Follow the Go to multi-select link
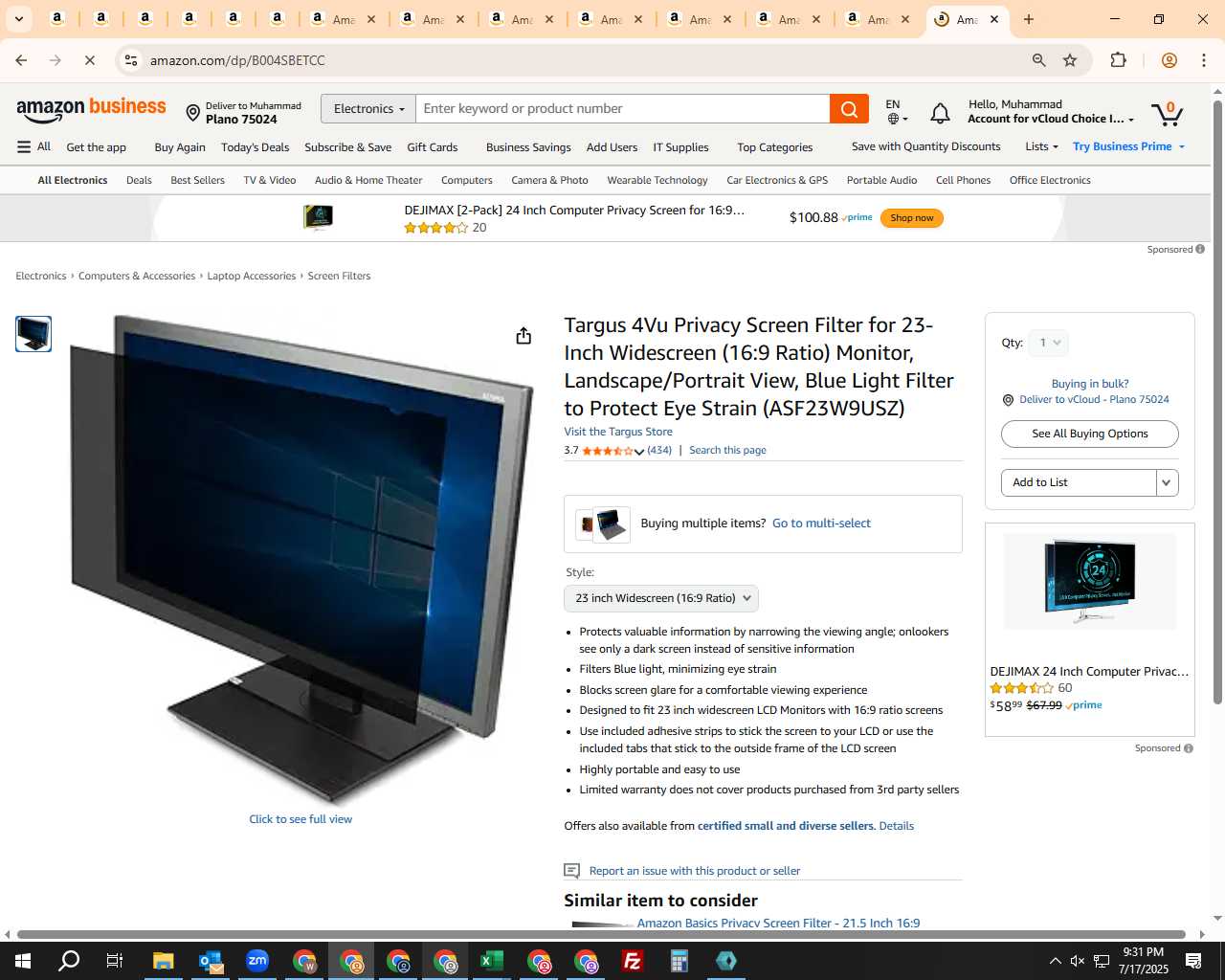This screenshot has width=1225, height=980. click(x=821, y=523)
